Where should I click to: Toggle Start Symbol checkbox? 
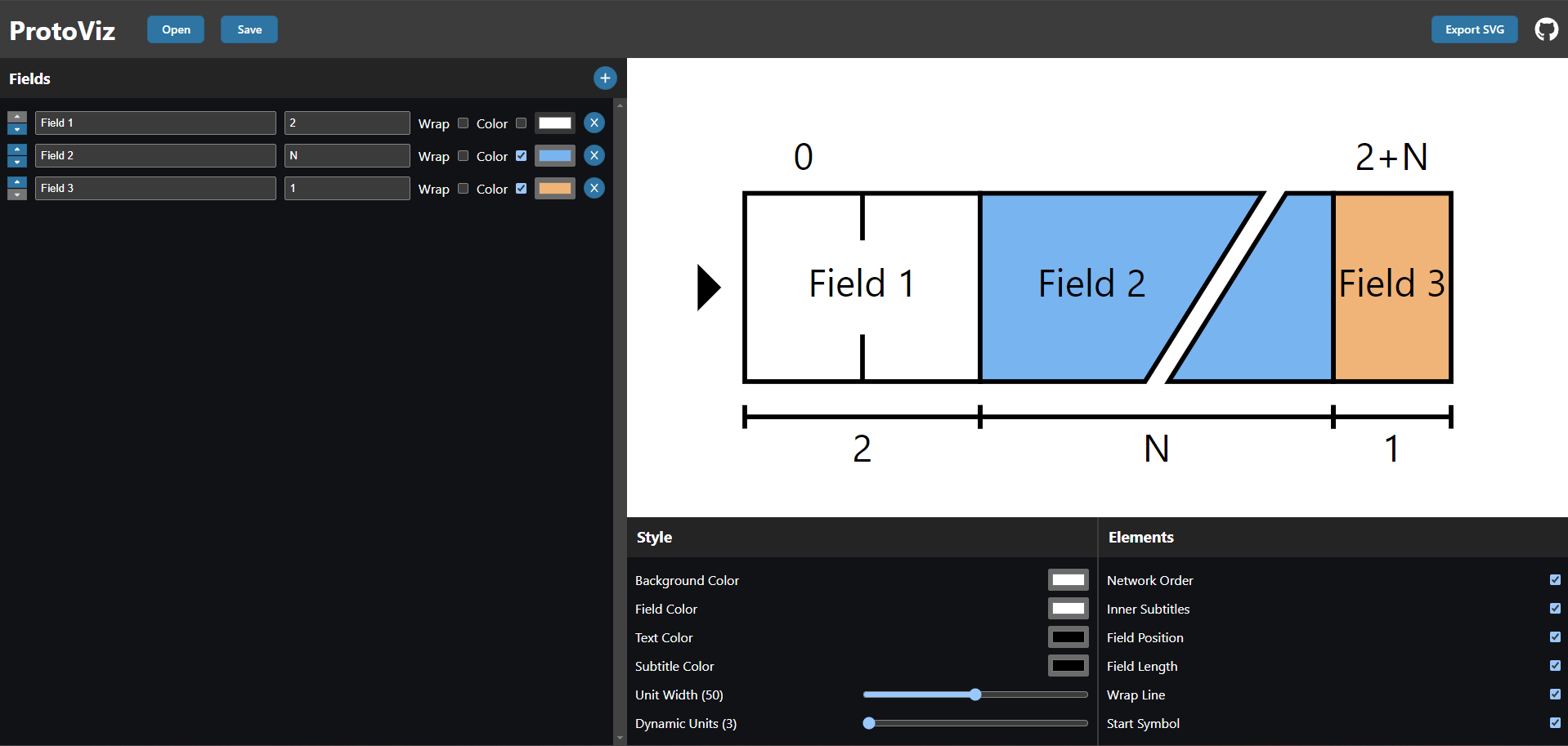point(1555,723)
